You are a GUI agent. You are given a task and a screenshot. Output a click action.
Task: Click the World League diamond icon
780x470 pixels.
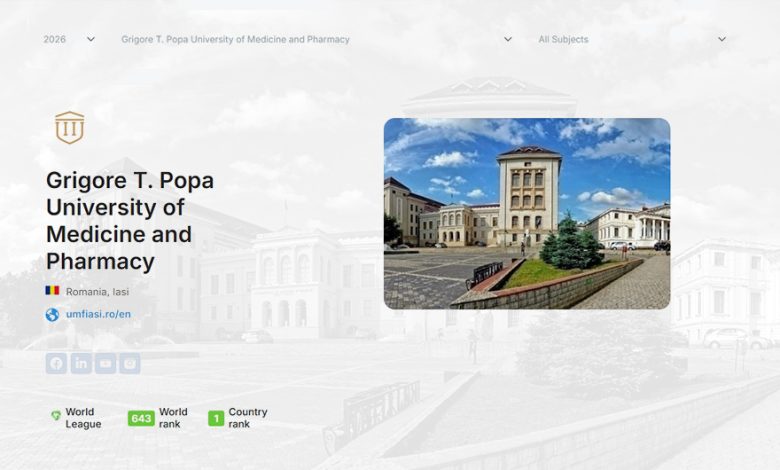tap(56, 415)
